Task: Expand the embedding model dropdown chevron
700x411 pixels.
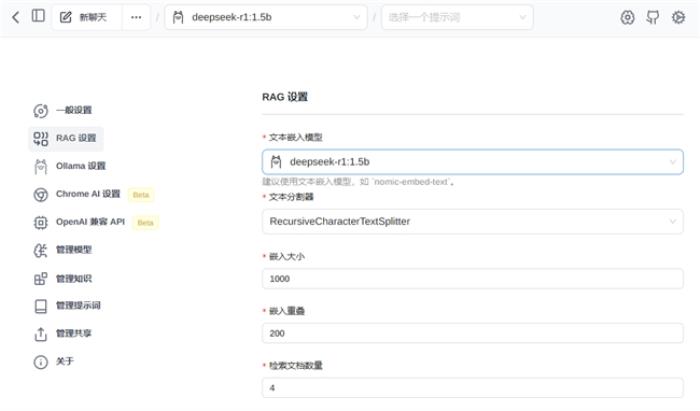Action: [x=672, y=162]
